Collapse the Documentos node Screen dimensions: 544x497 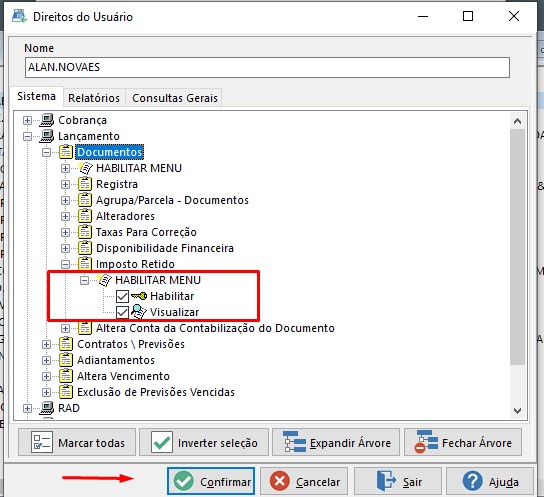[46, 152]
